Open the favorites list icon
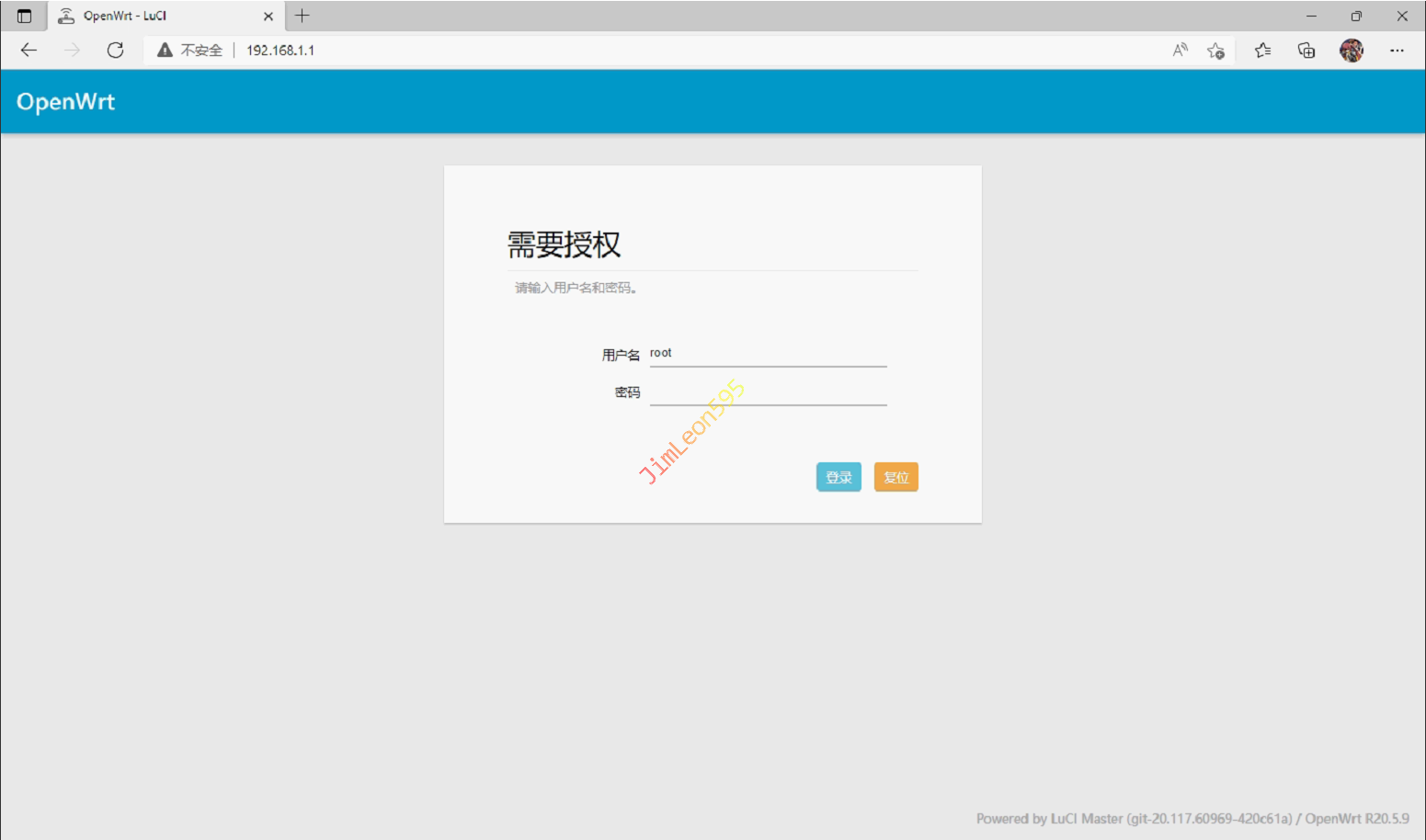Viewport: 1426px width, 840px height. 1262,51
